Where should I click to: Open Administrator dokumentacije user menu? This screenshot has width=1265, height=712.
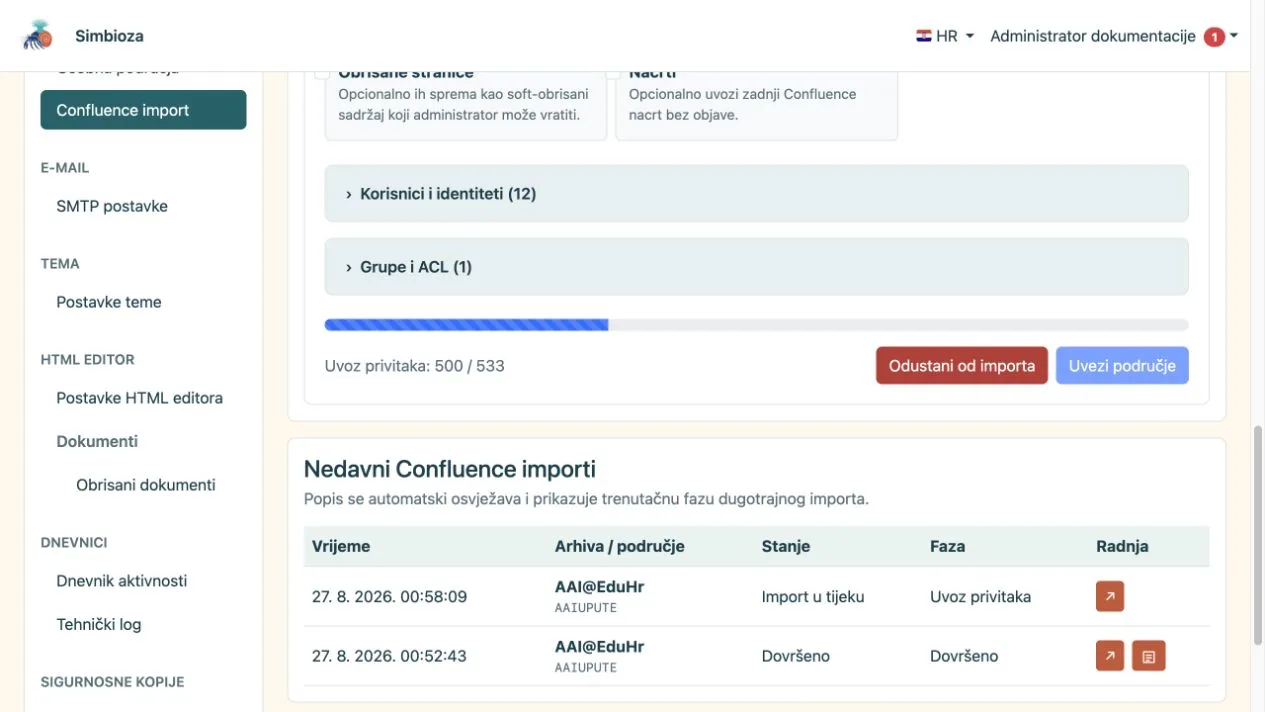pyautogui.click(x=1114, y=36)
